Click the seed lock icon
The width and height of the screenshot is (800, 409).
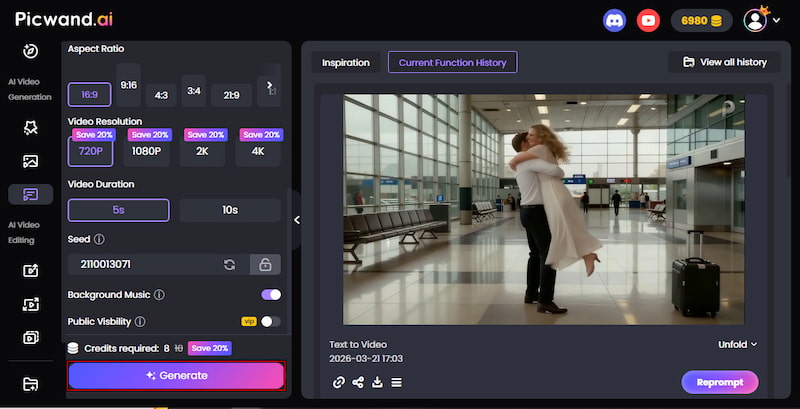coord(265,265)
